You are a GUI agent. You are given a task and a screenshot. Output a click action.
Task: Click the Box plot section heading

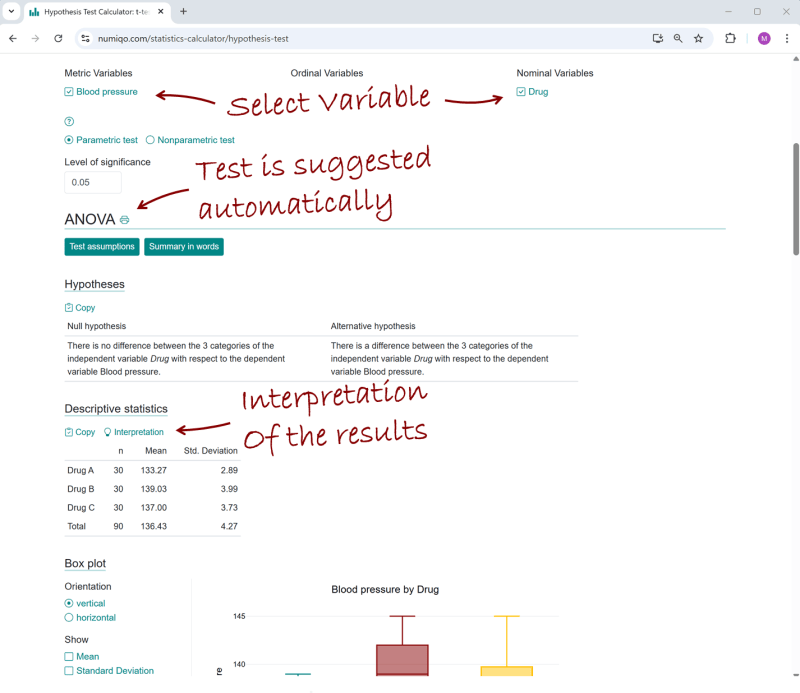(85, 563)
